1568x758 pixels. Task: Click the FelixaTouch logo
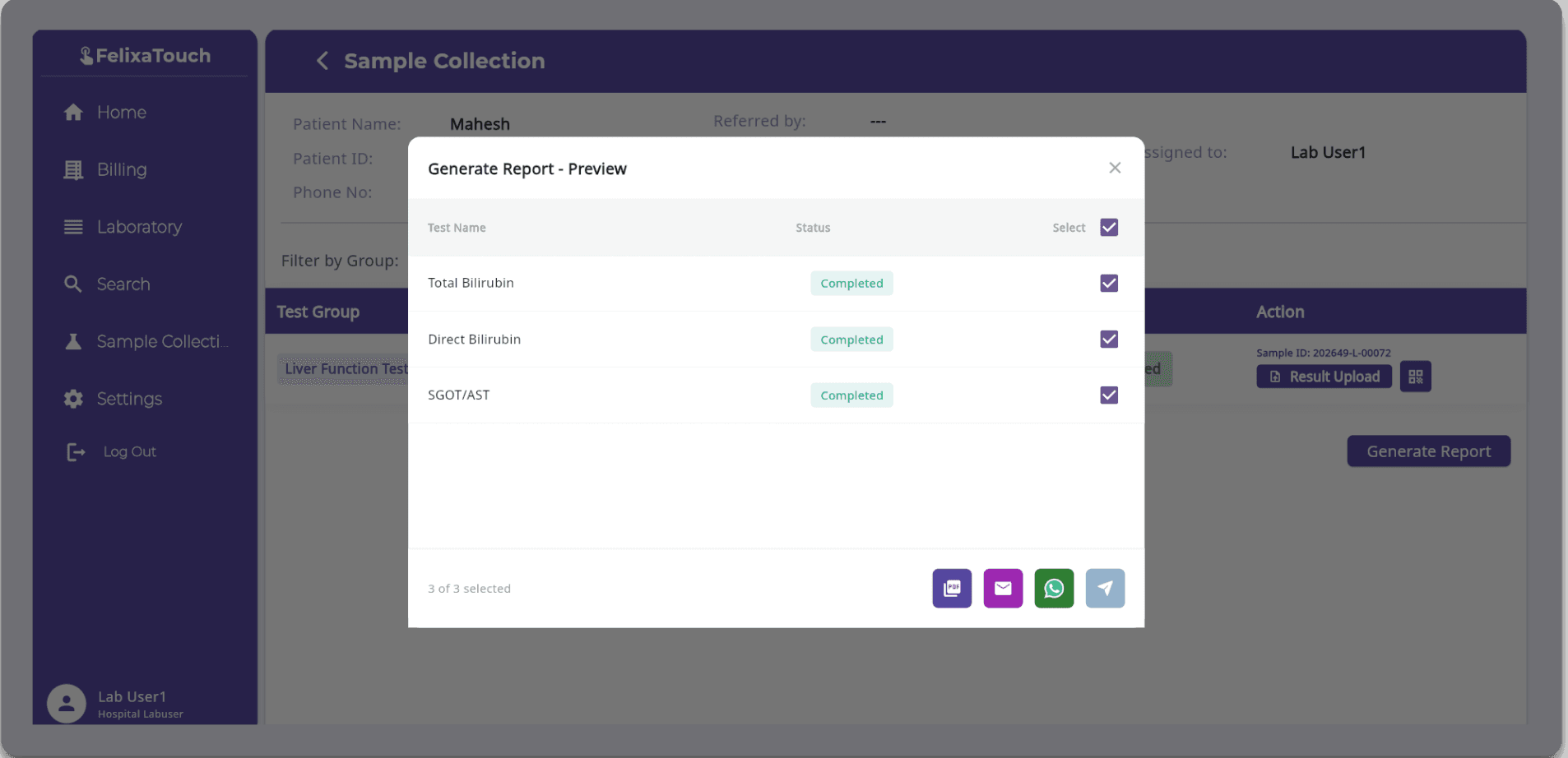tap(146, 56)
